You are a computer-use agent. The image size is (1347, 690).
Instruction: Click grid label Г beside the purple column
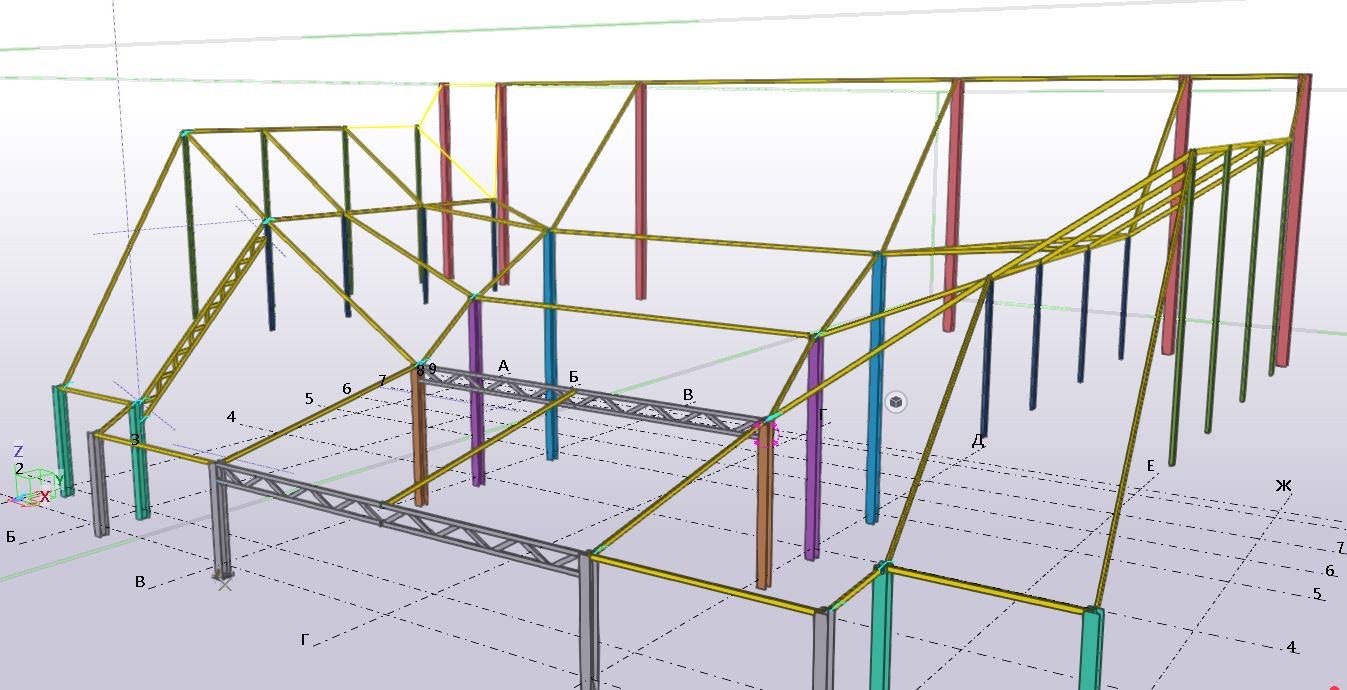tap(823, 415)
